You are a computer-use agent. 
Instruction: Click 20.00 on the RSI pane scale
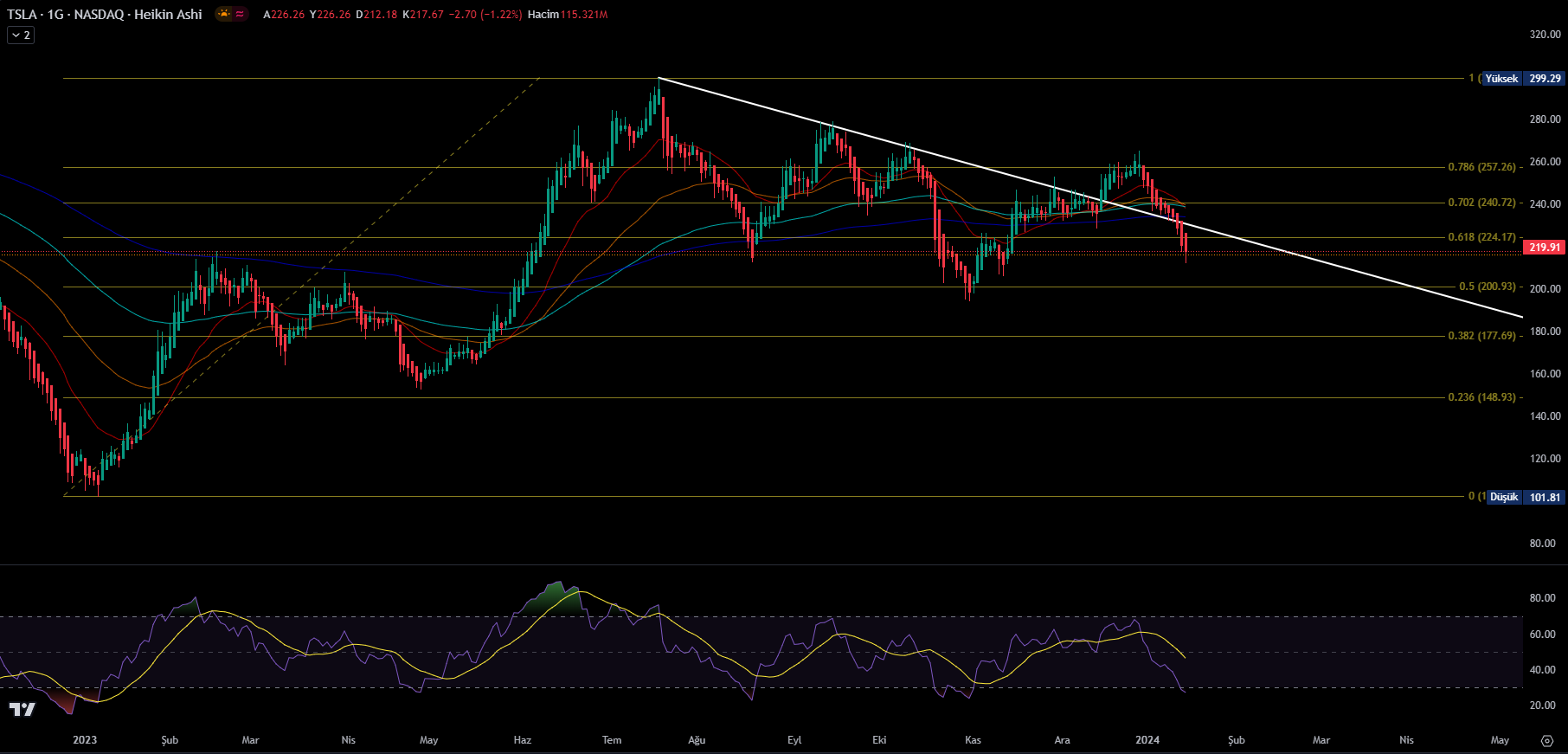(x=1542, y=706)
